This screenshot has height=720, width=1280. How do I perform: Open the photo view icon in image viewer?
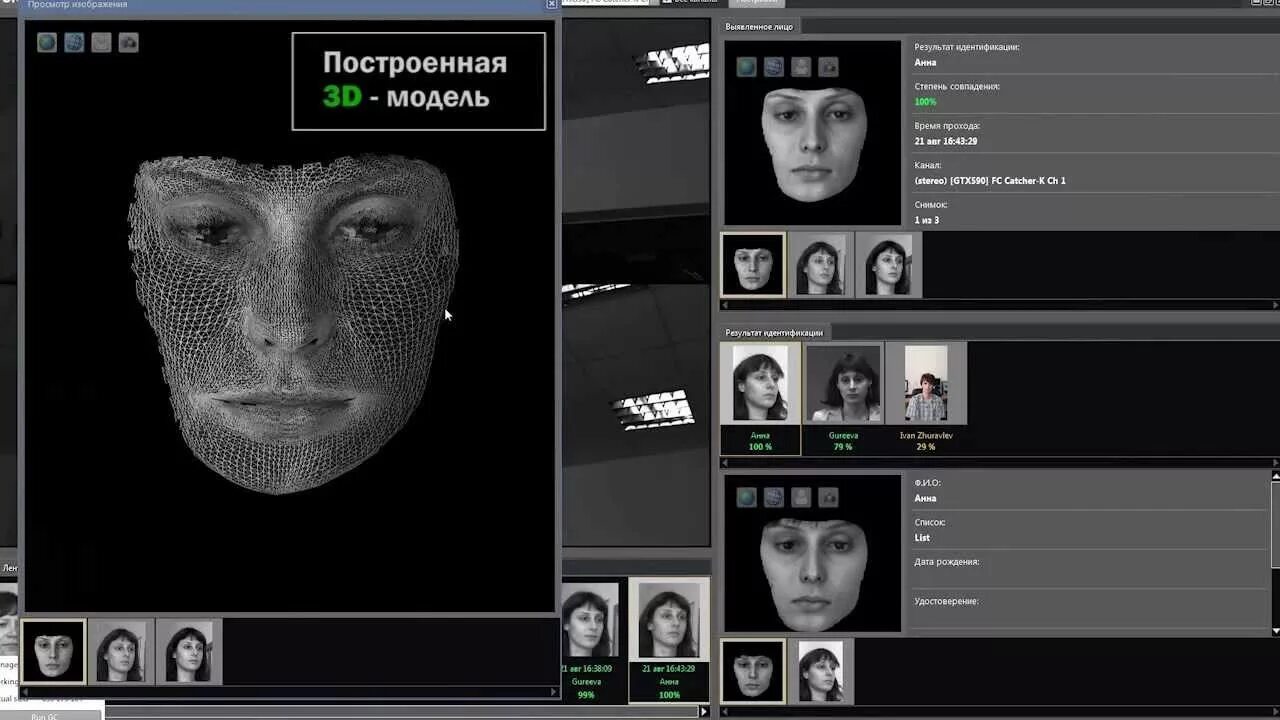pos(128,42)
